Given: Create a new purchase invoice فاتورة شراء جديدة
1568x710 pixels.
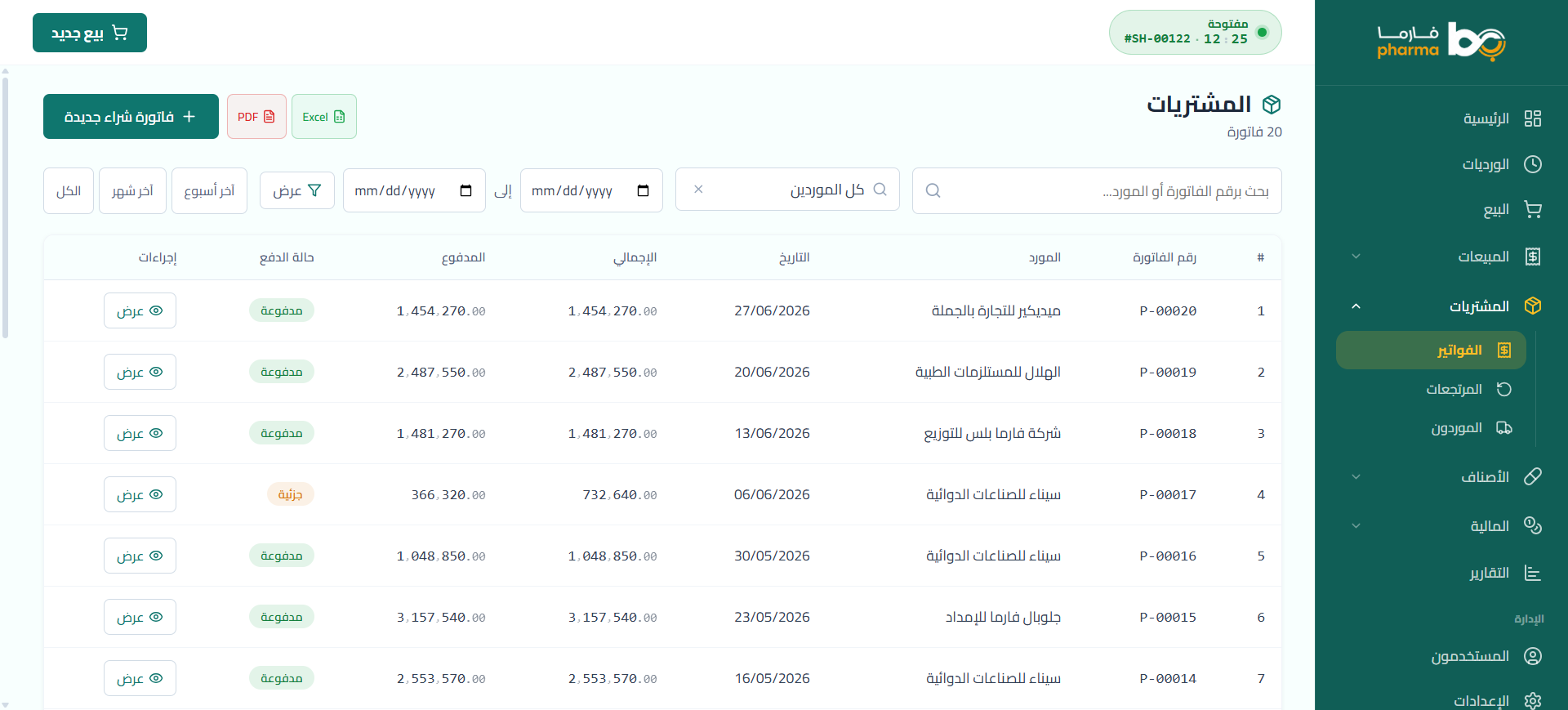Looking at the screenshot, I should coord(131,117).
